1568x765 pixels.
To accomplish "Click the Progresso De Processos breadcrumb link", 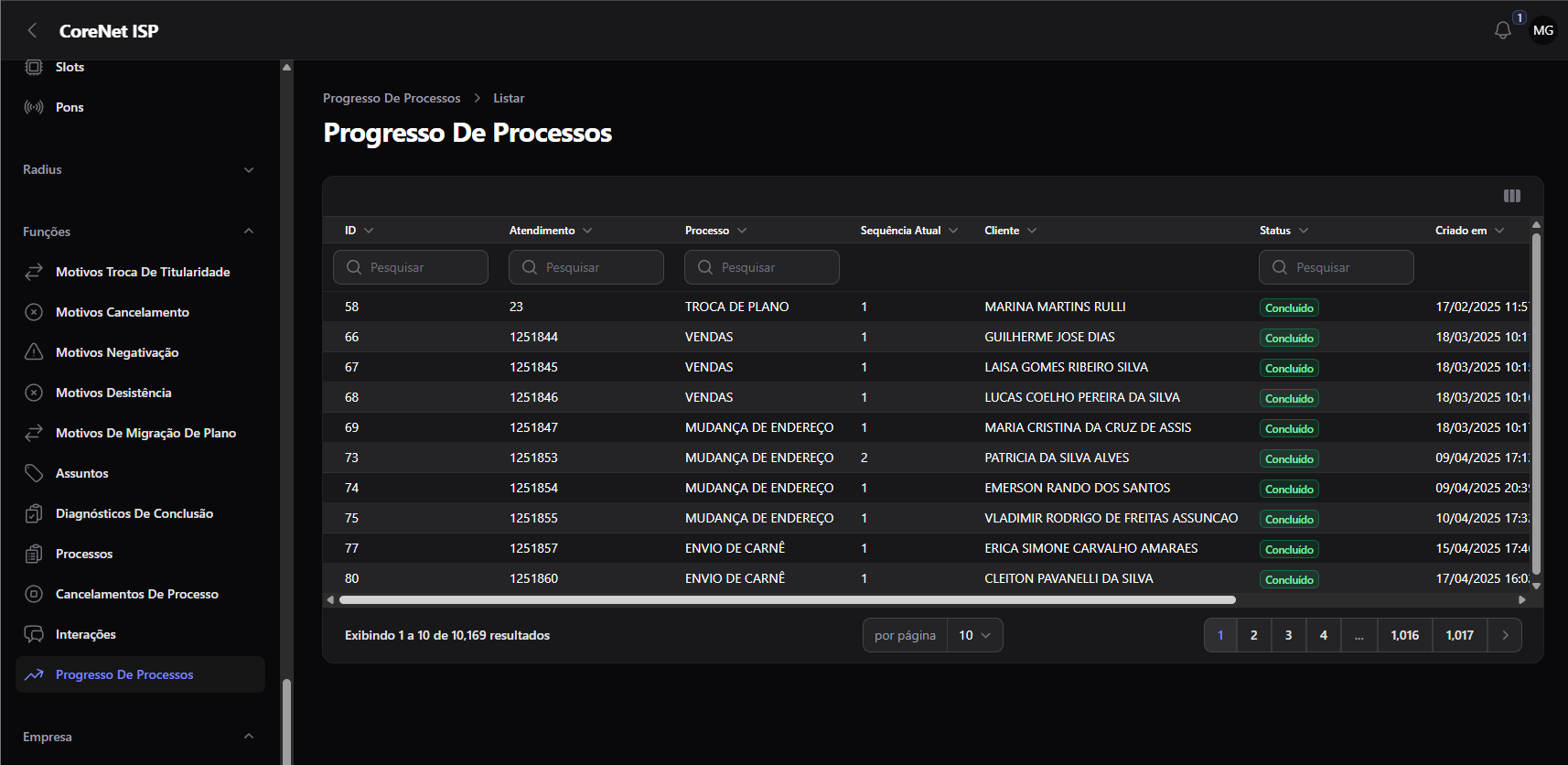I will [x=392, y=98].
